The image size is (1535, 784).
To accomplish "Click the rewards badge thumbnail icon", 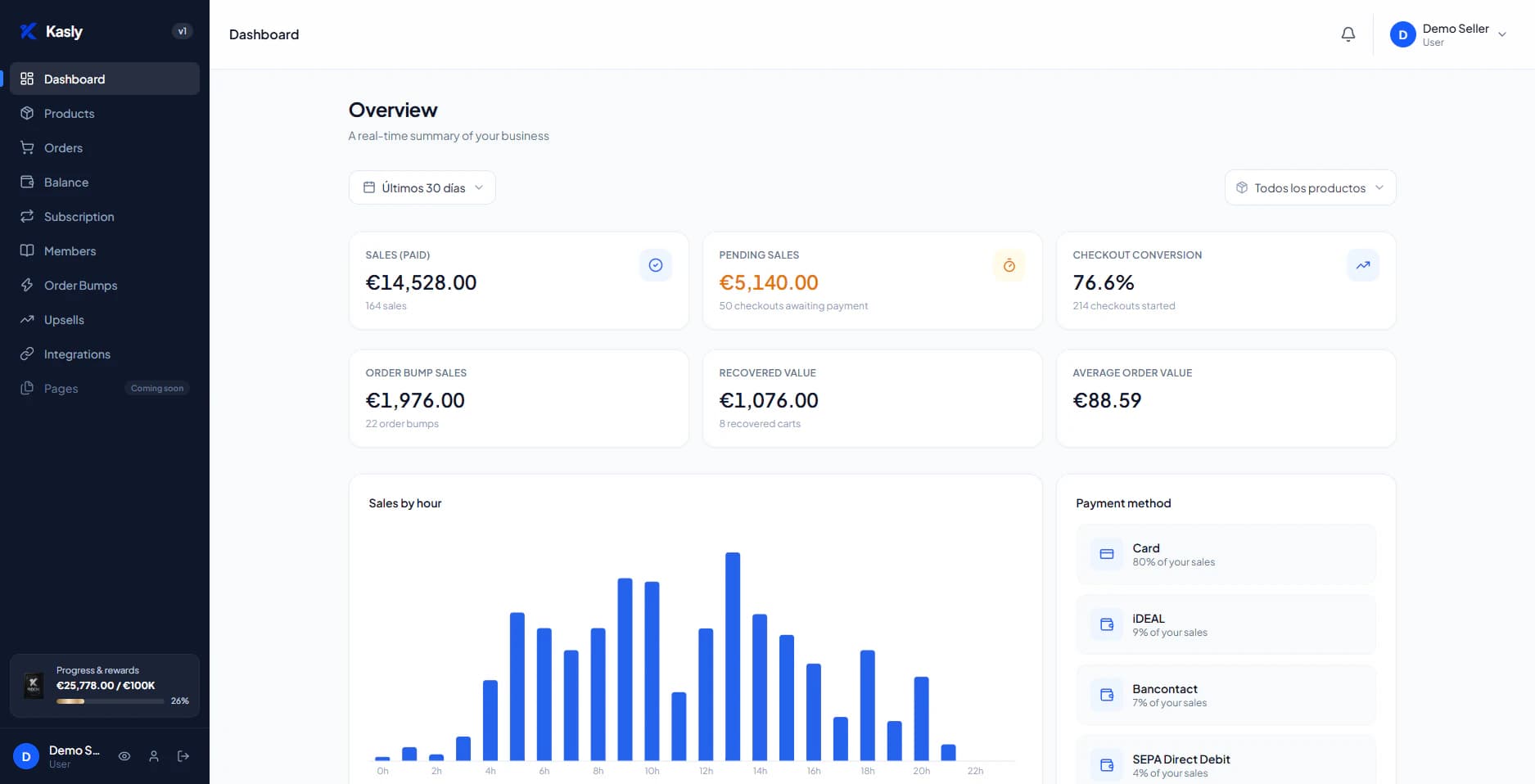I will [34, 685].
